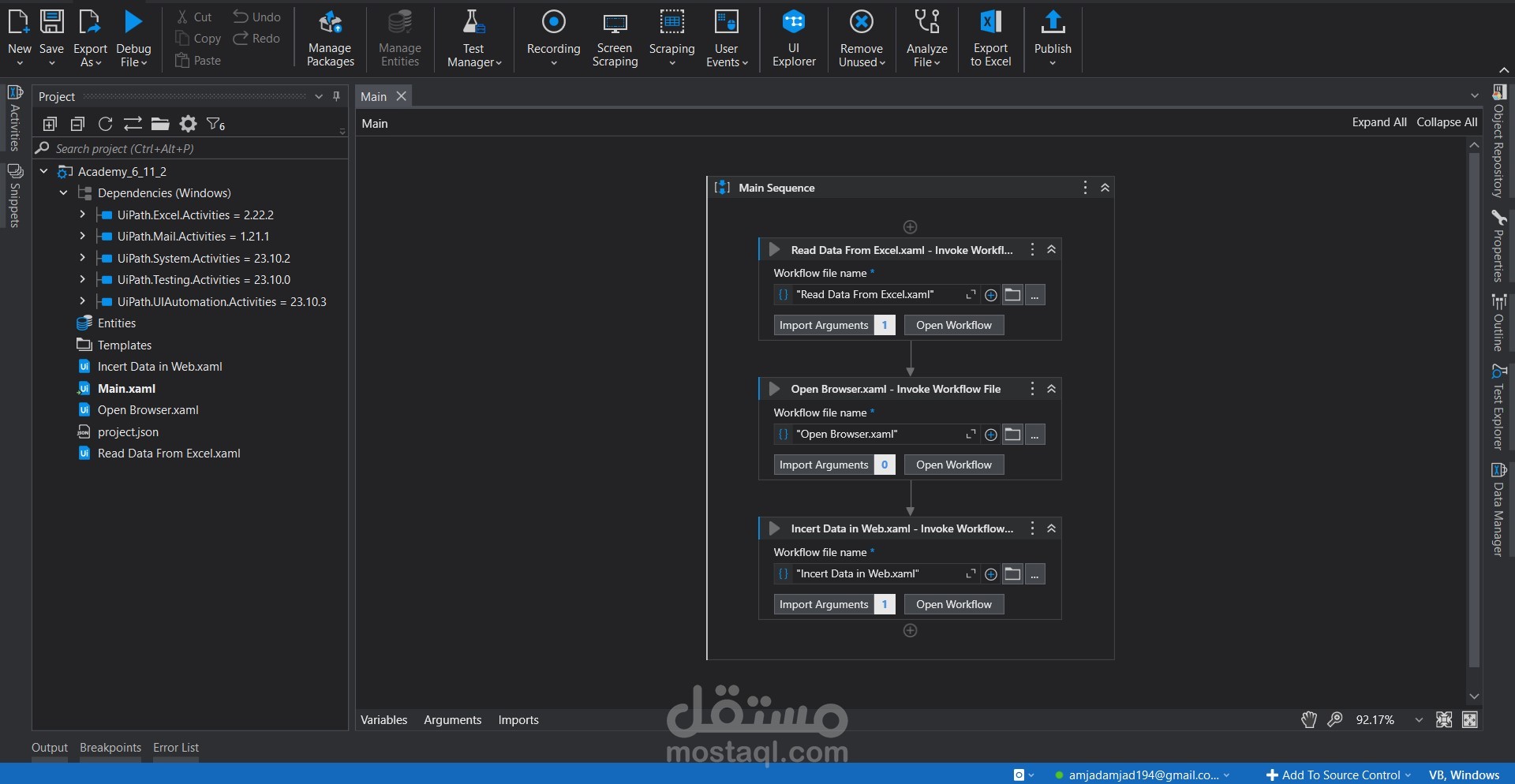
Task: Open the User Events dropdown
Action: click(x=745, y=62)
